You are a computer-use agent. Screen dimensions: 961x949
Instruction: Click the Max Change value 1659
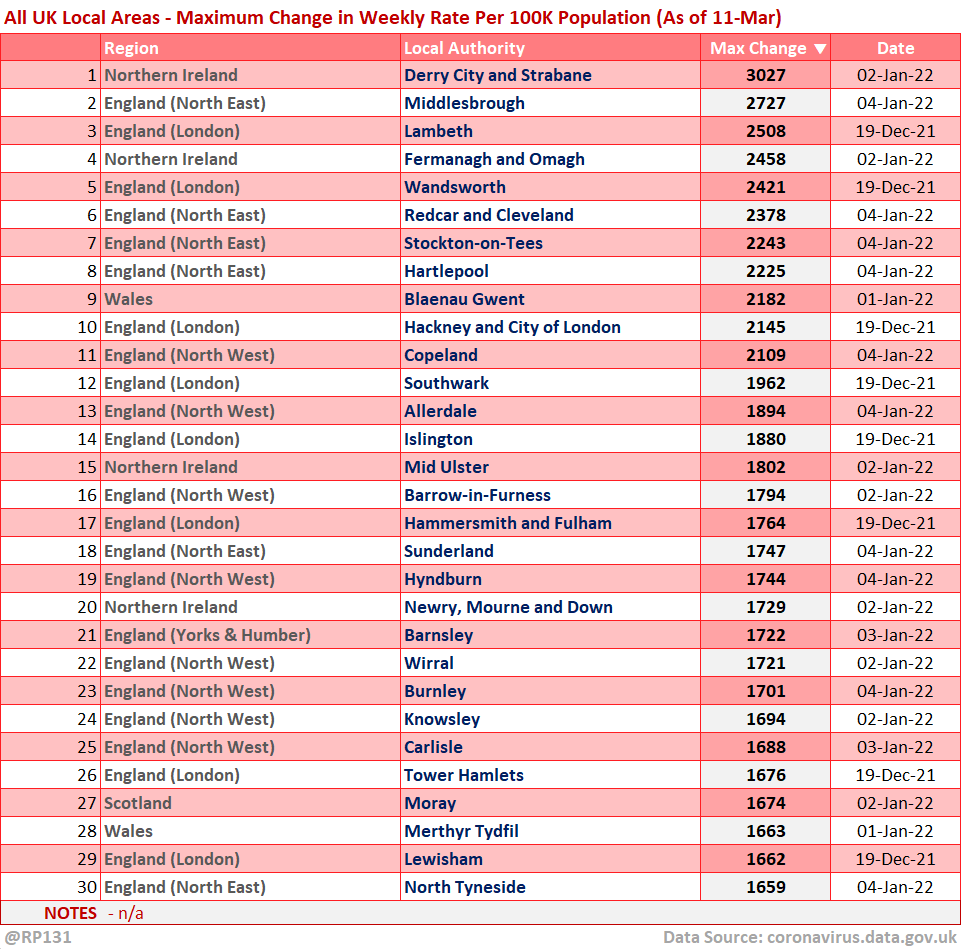765,887
